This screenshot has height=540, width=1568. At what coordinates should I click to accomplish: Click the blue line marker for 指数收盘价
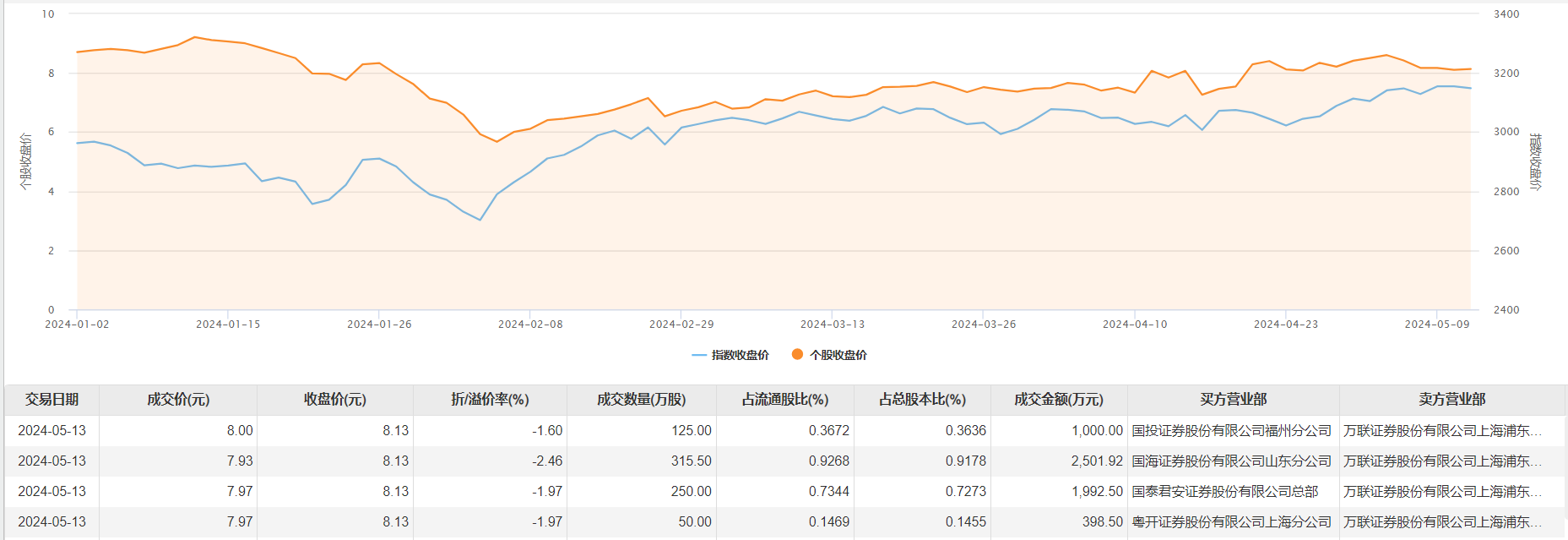tap(699, 356)
